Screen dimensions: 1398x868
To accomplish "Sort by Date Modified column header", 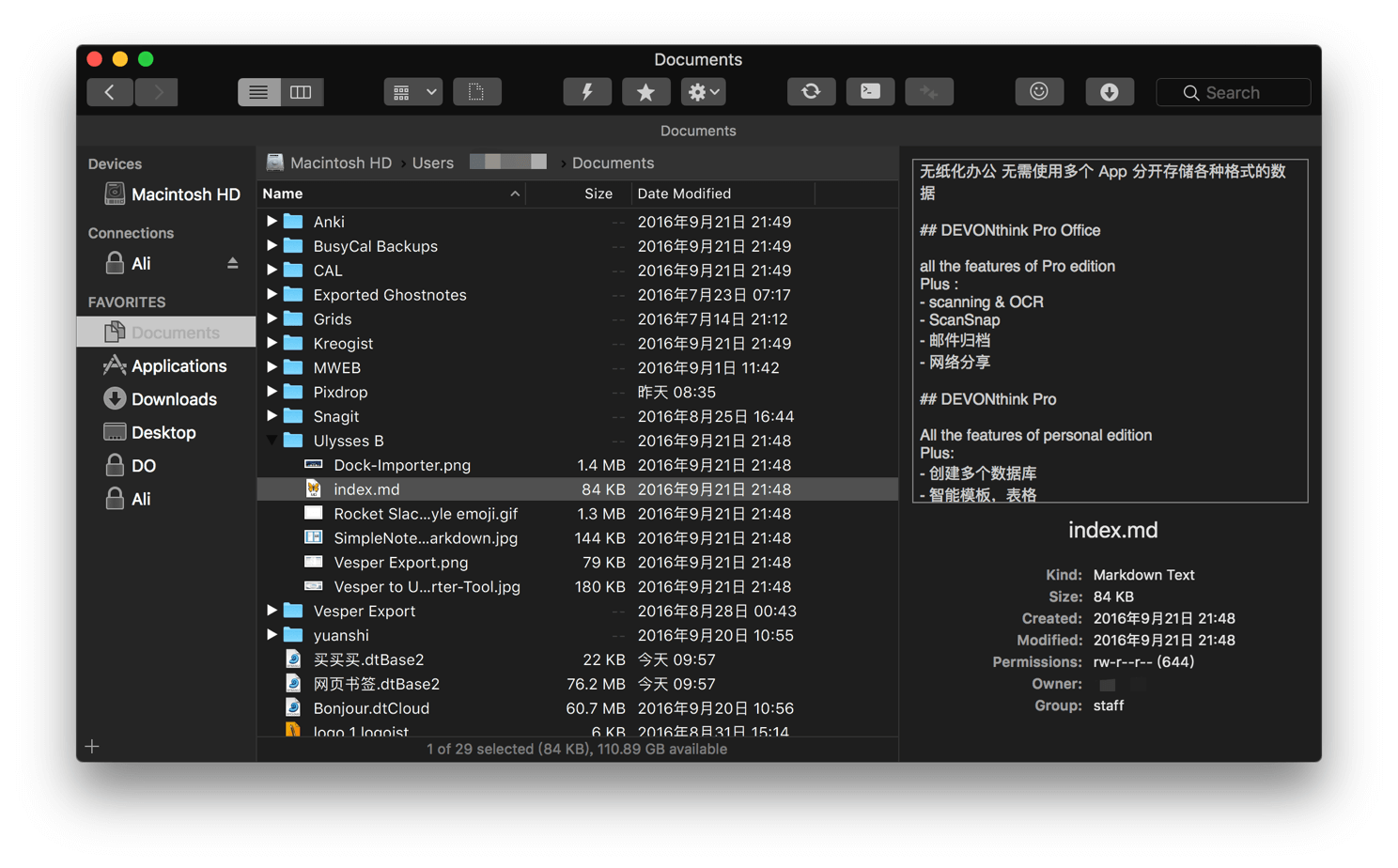I will coord(722,194).
